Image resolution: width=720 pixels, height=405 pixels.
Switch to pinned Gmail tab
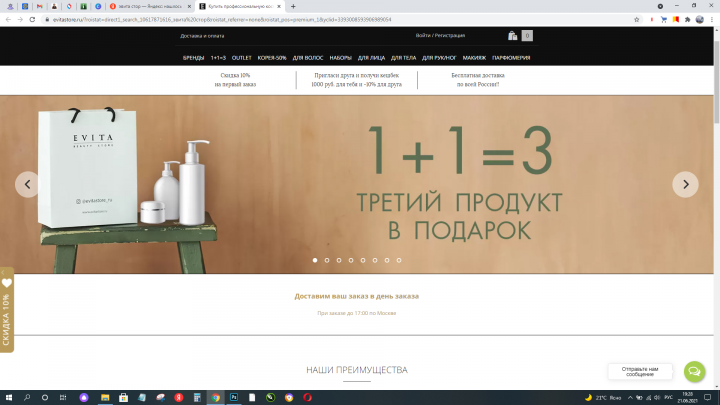[39, 6]
